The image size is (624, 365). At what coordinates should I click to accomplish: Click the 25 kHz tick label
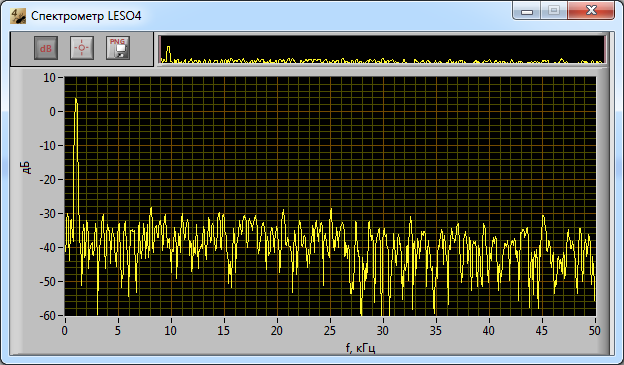pos(330,330)
